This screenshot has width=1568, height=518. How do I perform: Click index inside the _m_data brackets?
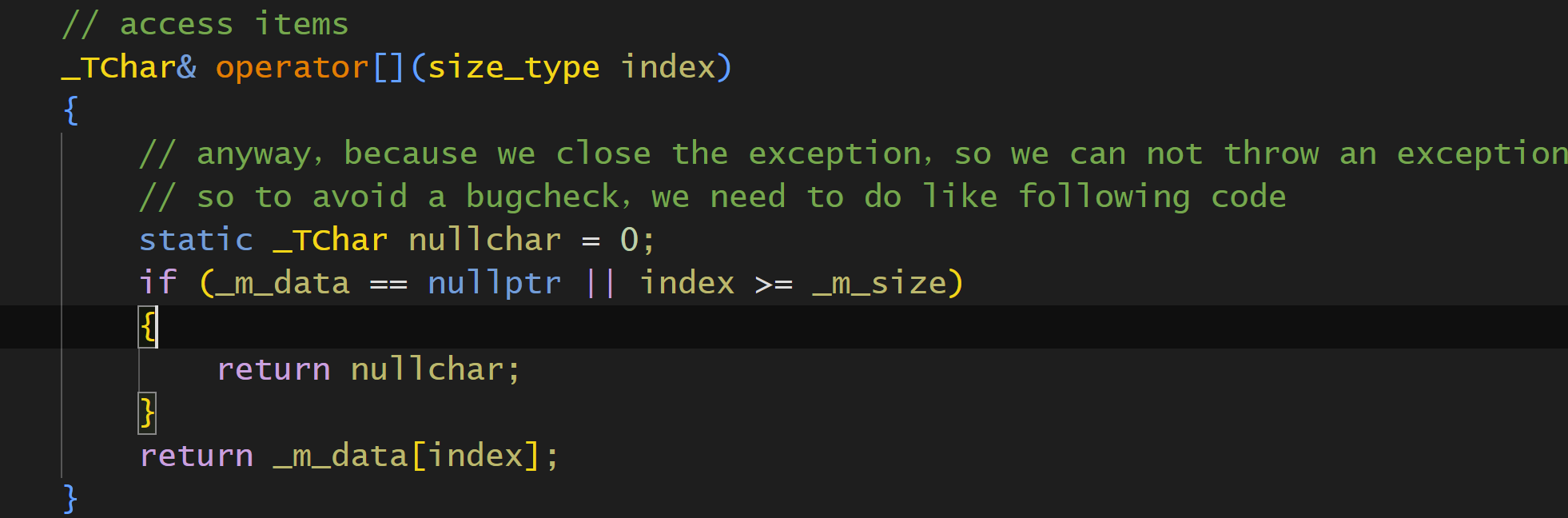coord(476,456)
